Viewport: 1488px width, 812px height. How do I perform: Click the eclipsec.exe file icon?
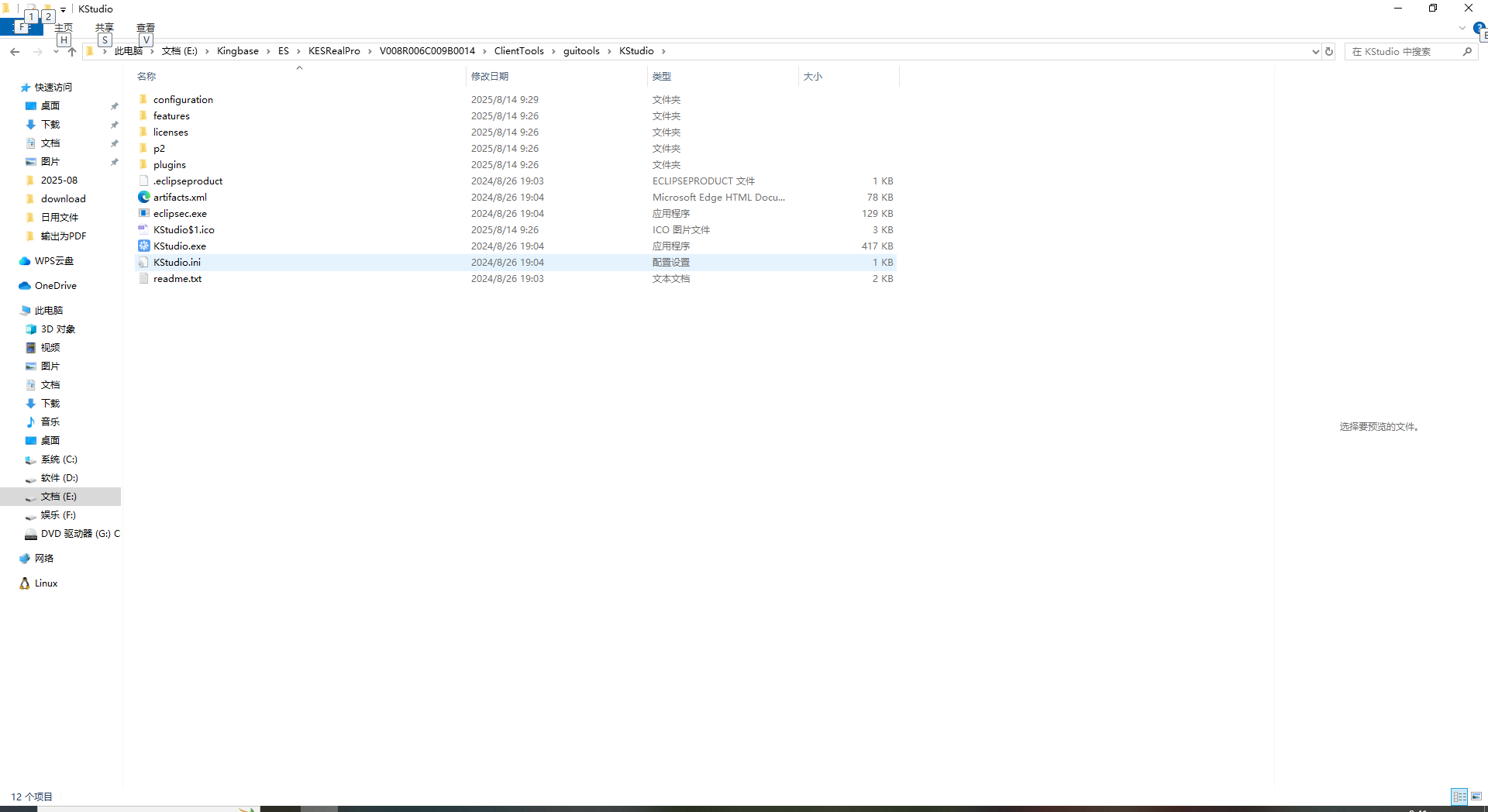(143, 213)
